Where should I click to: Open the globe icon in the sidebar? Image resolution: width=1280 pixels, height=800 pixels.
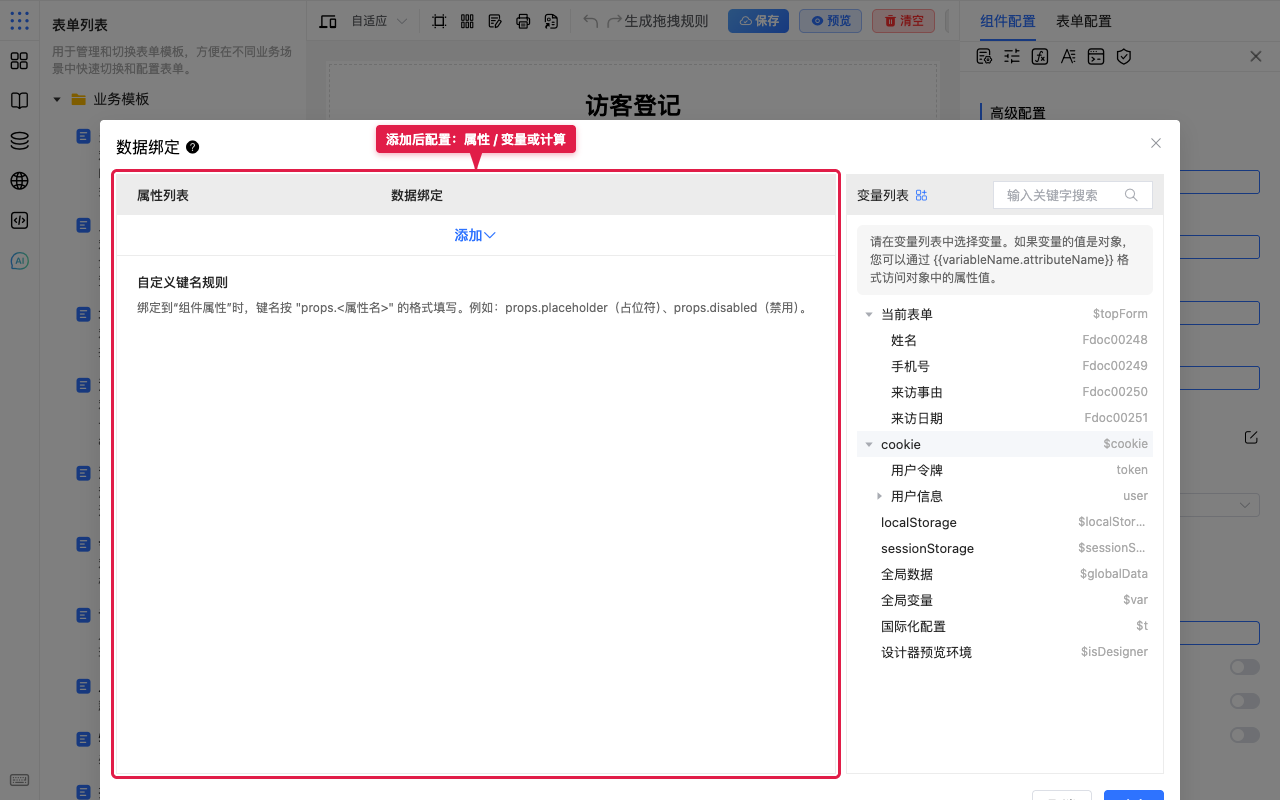click(19, 181)
